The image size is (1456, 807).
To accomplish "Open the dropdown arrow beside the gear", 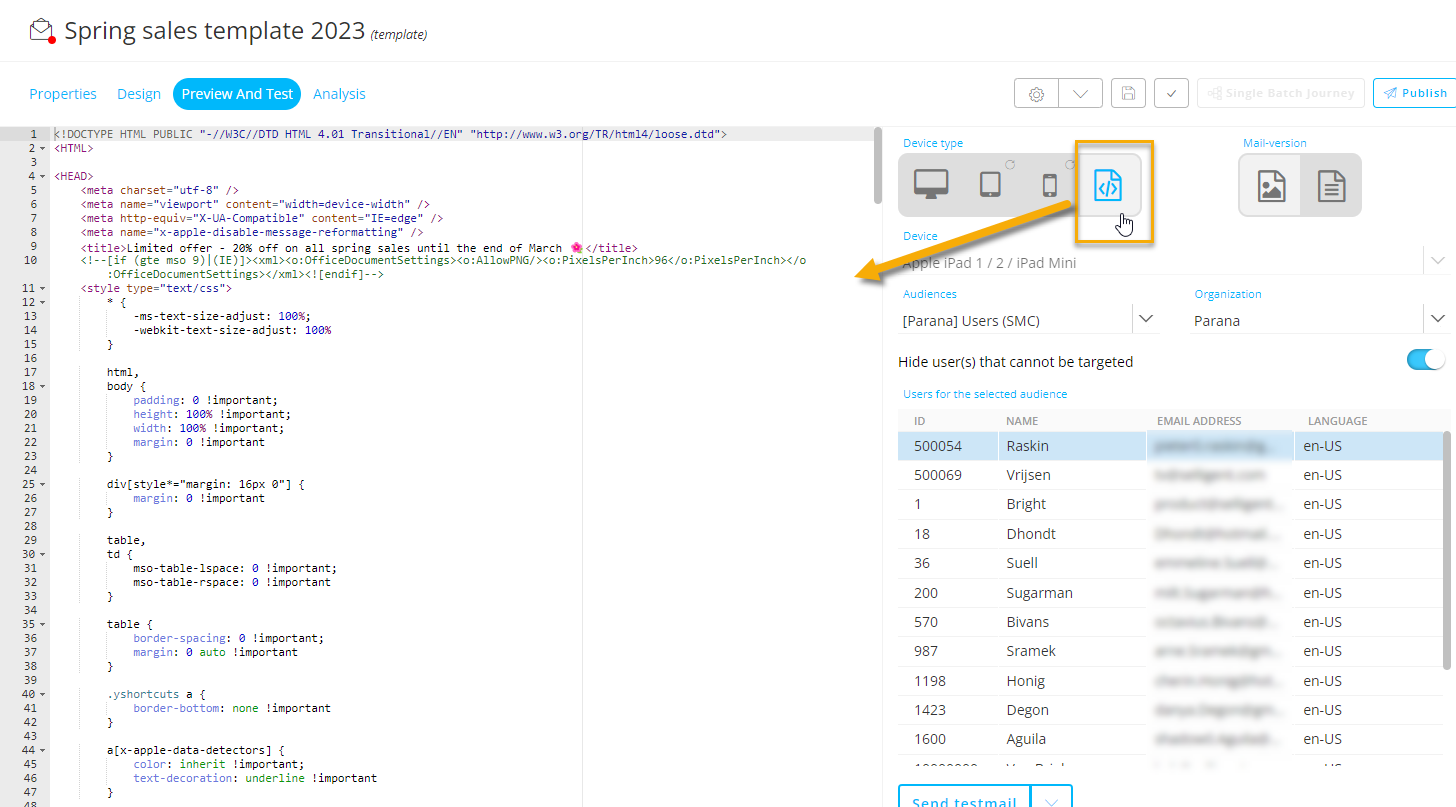I will tap(1080, 93).
